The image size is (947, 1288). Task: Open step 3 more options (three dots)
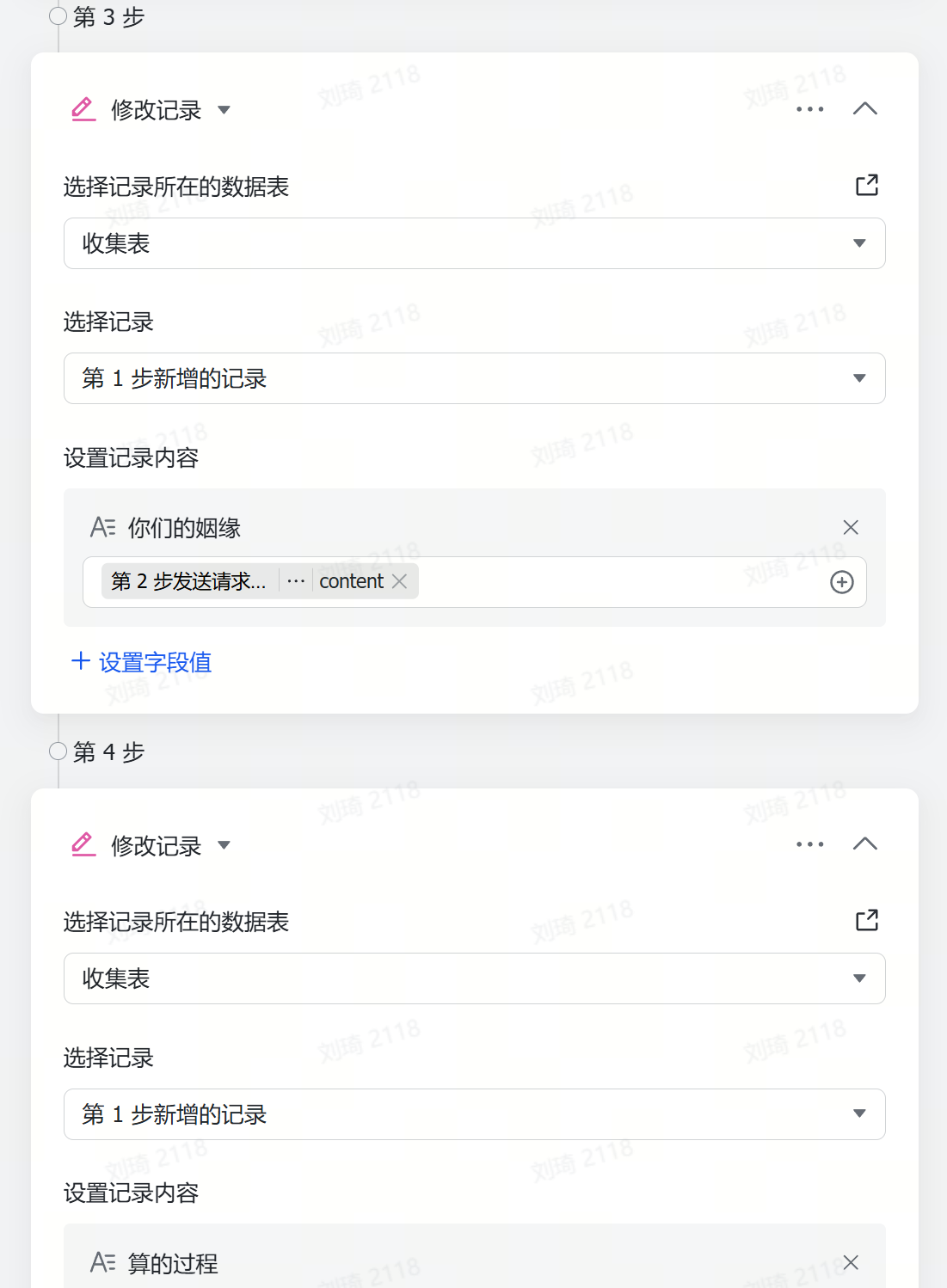point(809,109)
